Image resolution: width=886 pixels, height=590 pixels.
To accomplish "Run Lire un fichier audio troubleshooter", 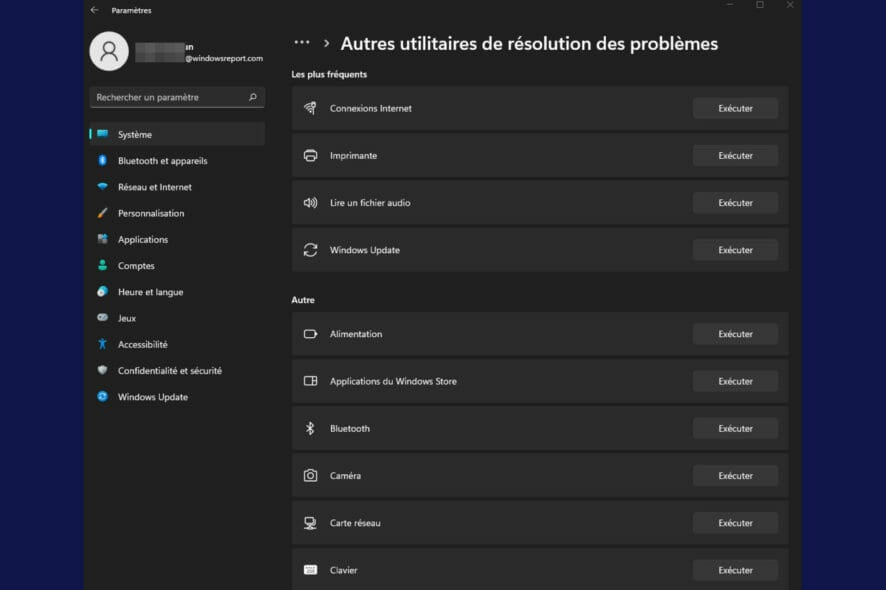I will point(735,202).
